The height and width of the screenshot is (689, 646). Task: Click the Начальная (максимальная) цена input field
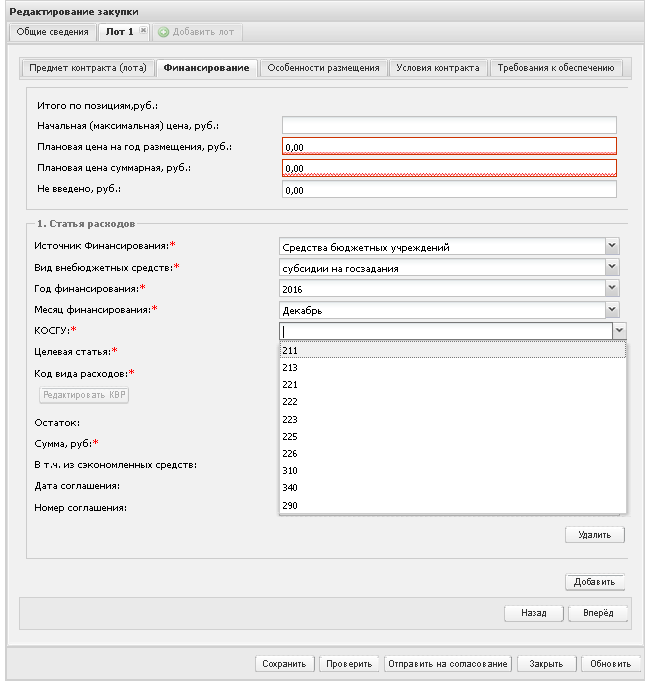449,125
